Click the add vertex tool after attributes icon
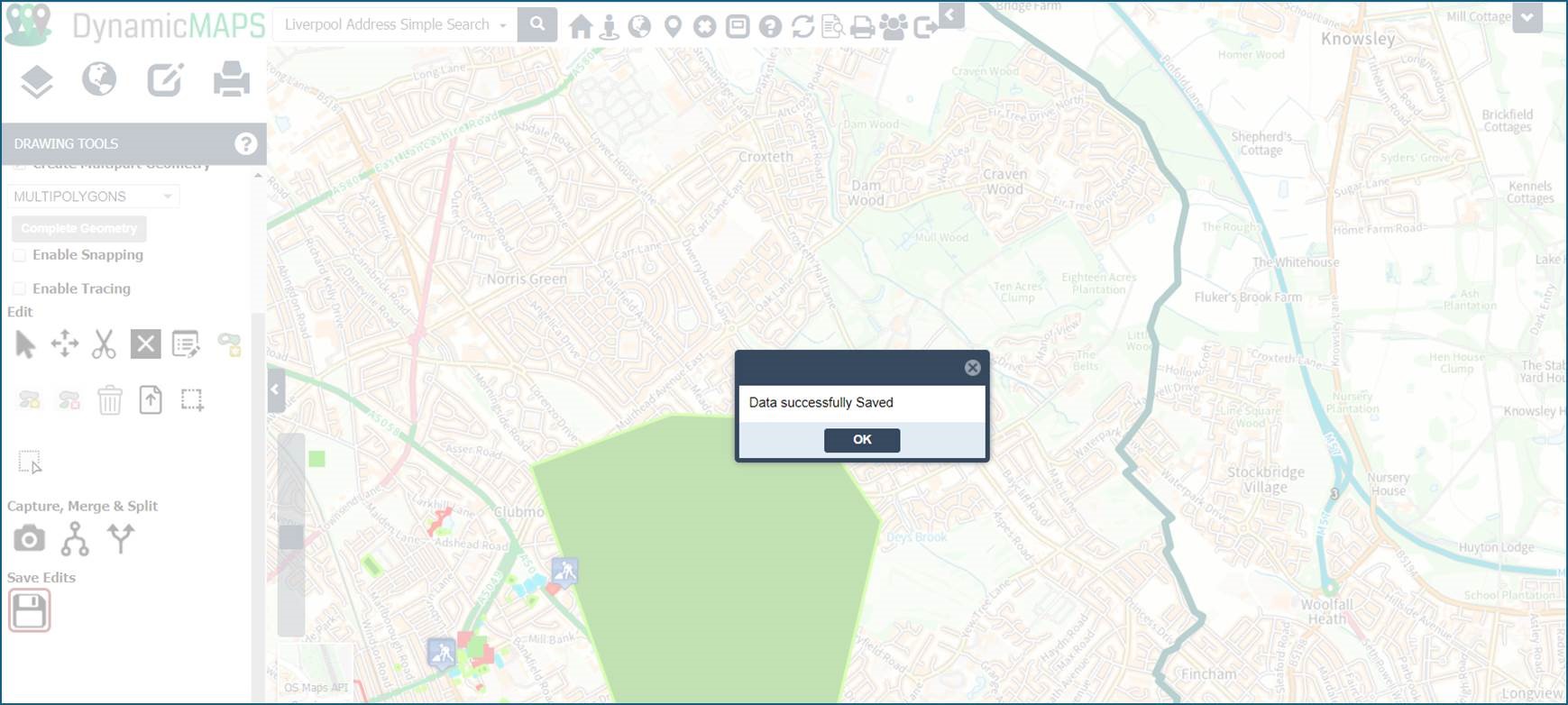1568x705 pixels. tap(229, 344)
